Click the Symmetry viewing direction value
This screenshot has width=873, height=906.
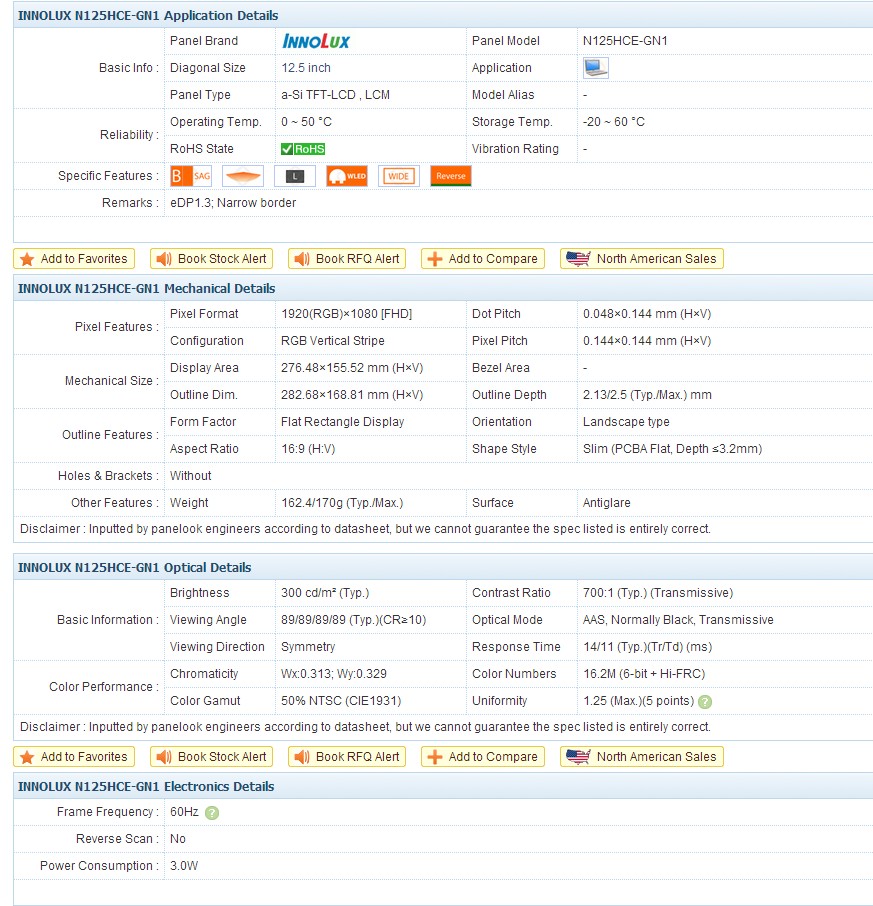point(308,647)
